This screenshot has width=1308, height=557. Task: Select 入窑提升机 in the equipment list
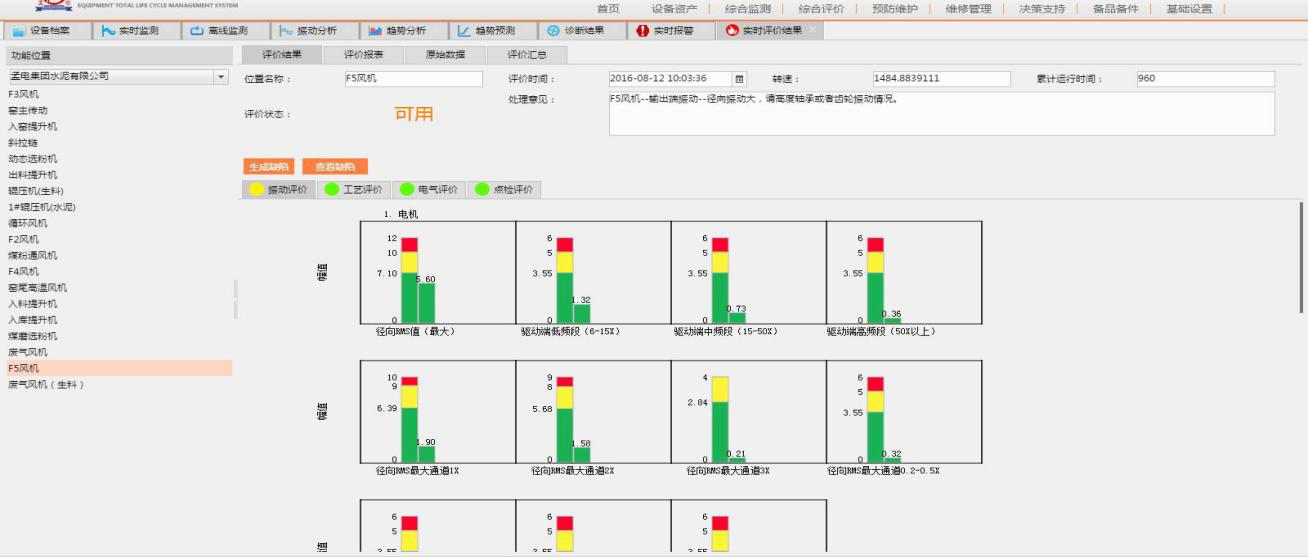[33, 126]
